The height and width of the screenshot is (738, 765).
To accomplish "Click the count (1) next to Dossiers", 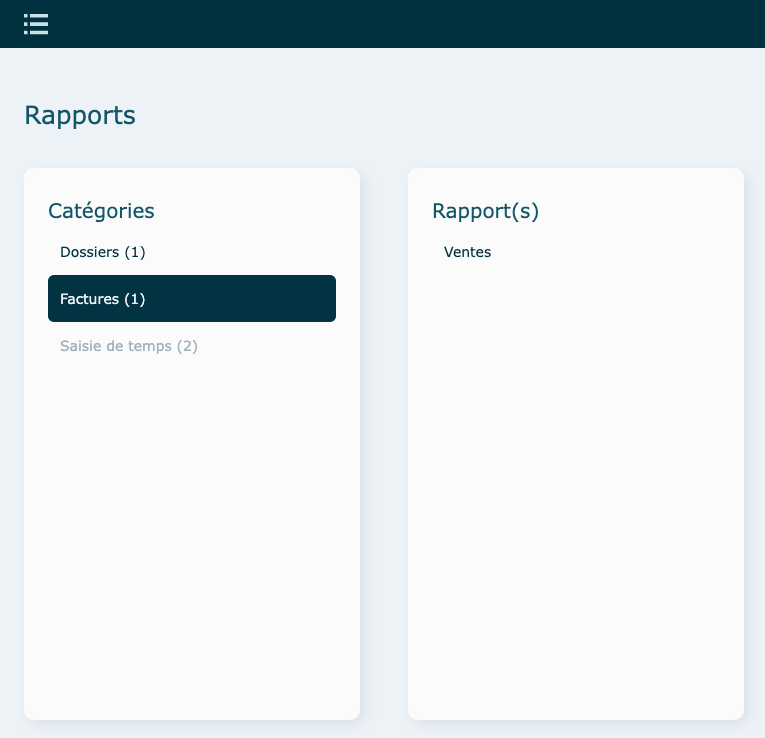I will click(135, 252).
